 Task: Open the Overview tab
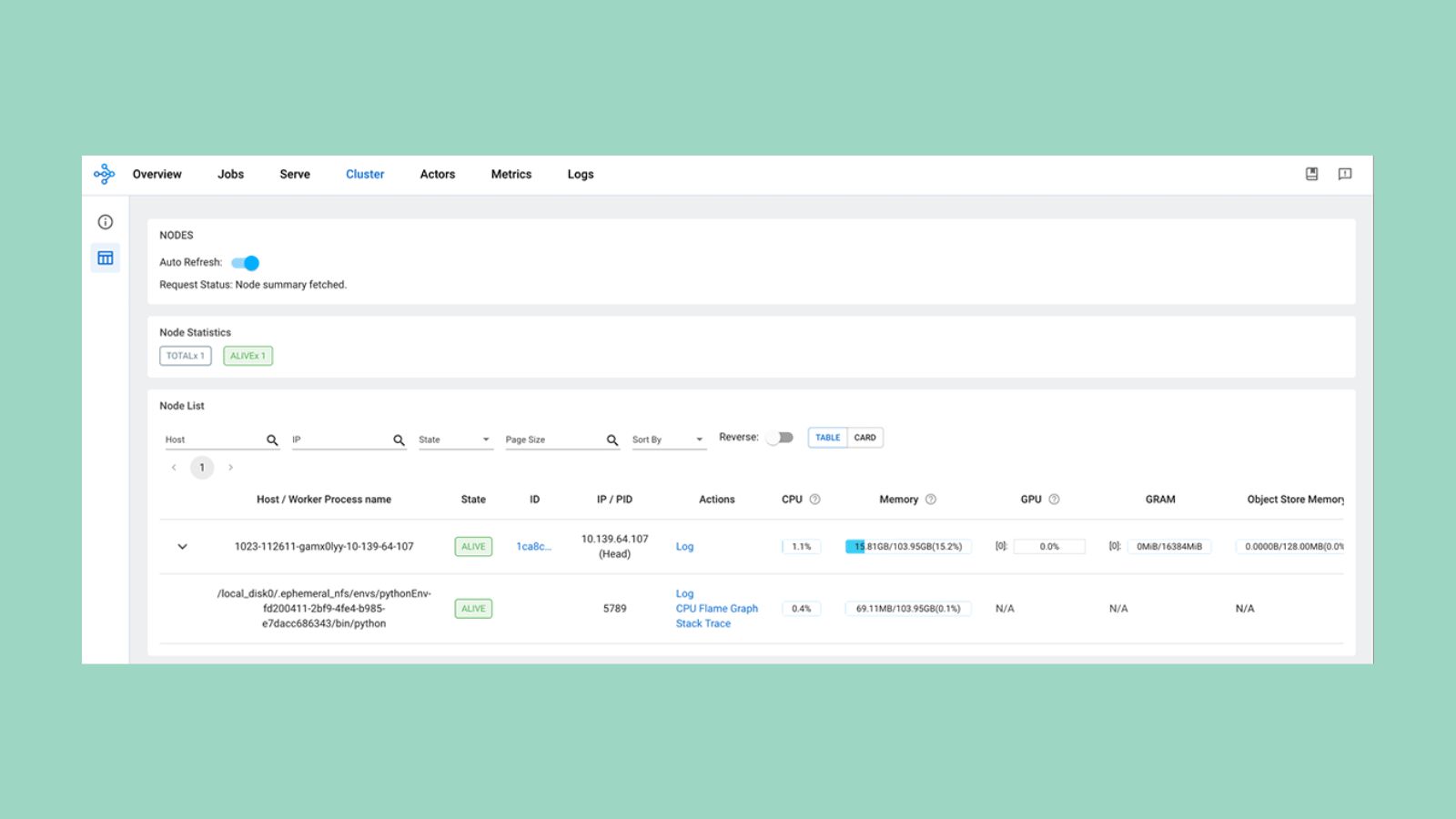(x=157, y=175)
